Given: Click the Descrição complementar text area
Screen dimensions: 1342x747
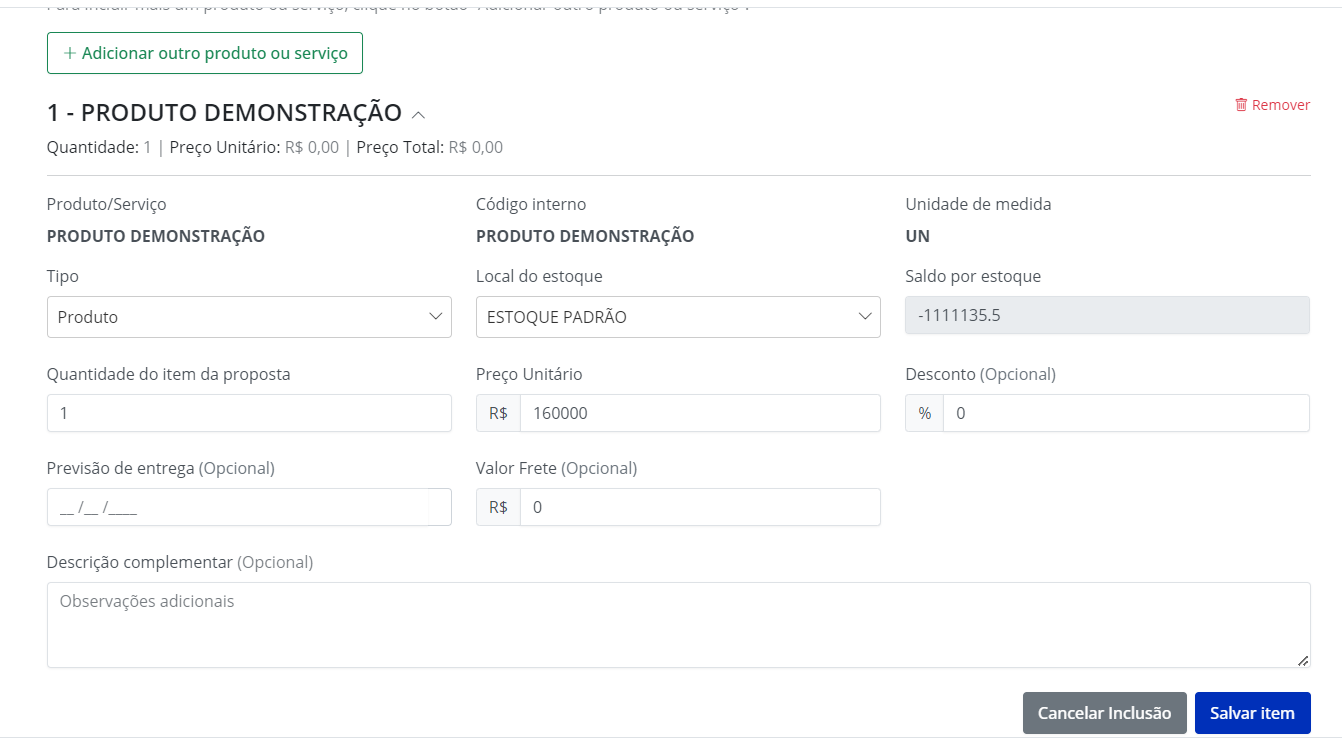Looking at the screenshot, I should [x=678, y=625].
